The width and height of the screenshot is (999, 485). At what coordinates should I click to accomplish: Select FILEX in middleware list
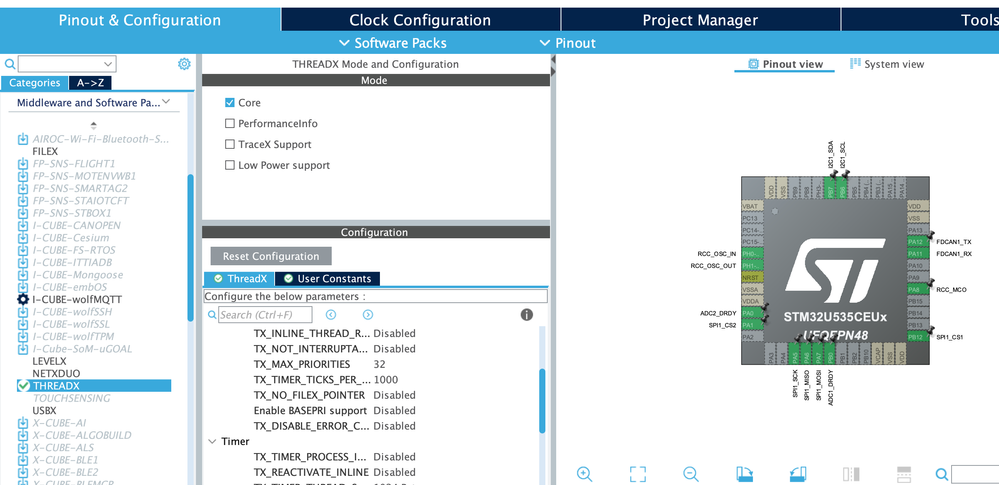pos(45,152)
